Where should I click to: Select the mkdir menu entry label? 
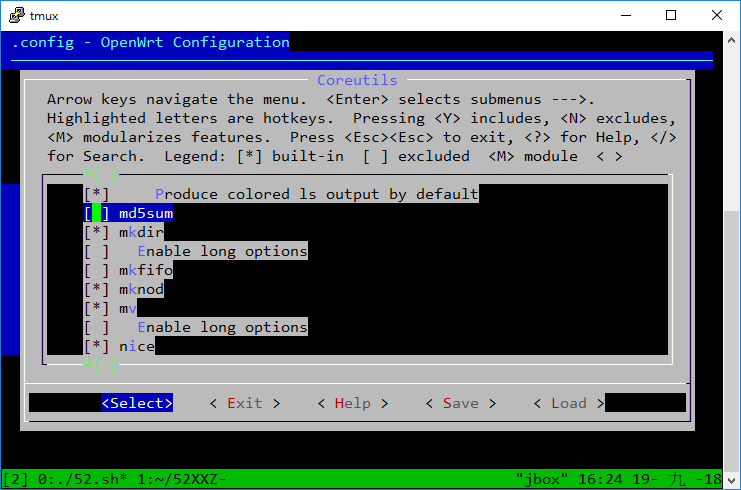pos(141,232)
